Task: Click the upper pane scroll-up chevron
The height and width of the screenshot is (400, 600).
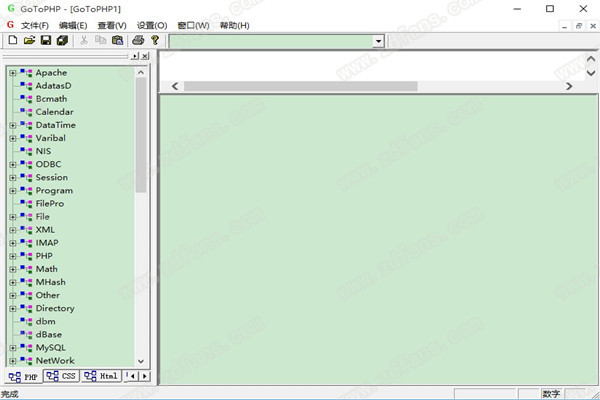Action: (591, 59)
